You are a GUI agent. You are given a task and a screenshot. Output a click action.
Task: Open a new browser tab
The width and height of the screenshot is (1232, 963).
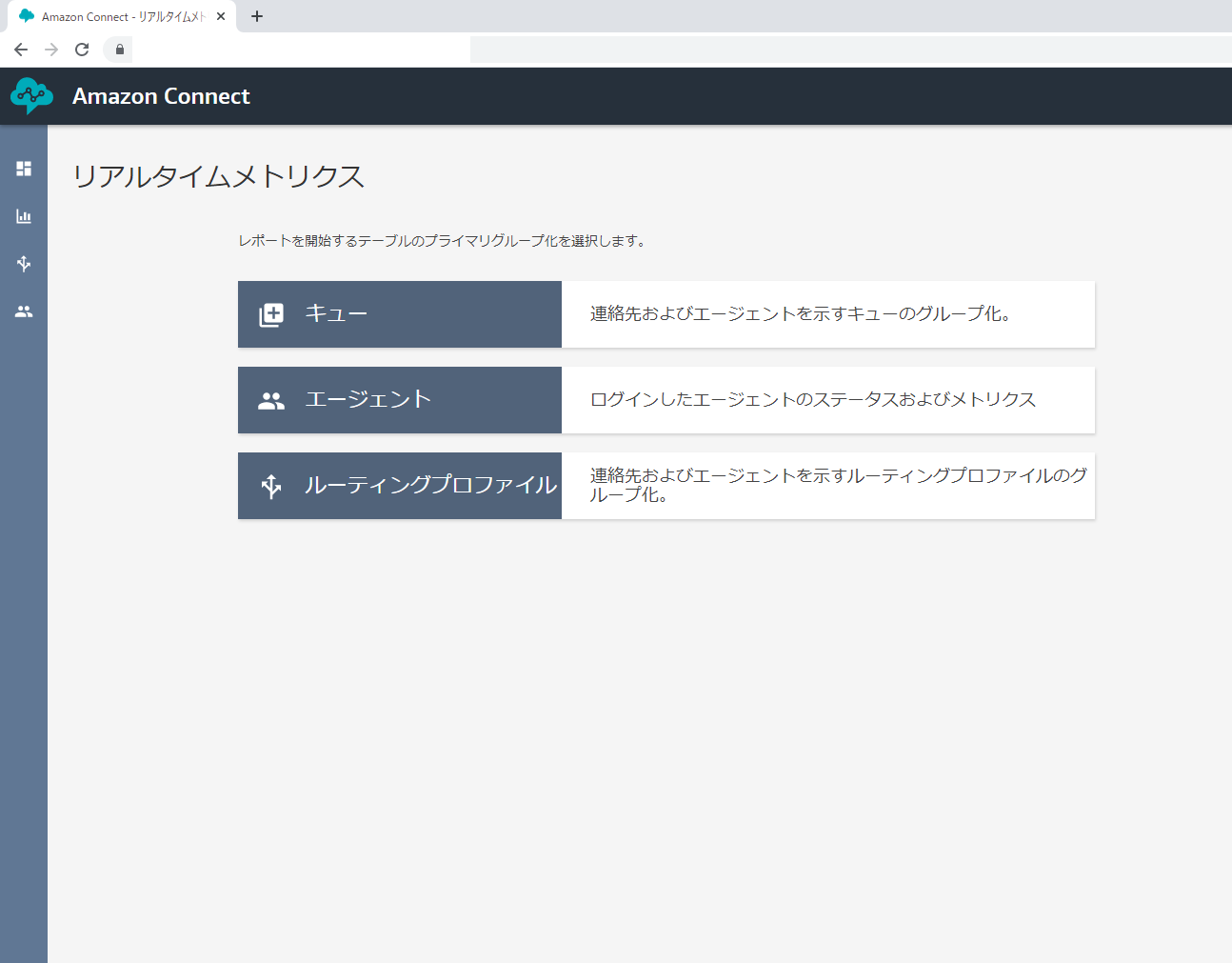[257, 16]
